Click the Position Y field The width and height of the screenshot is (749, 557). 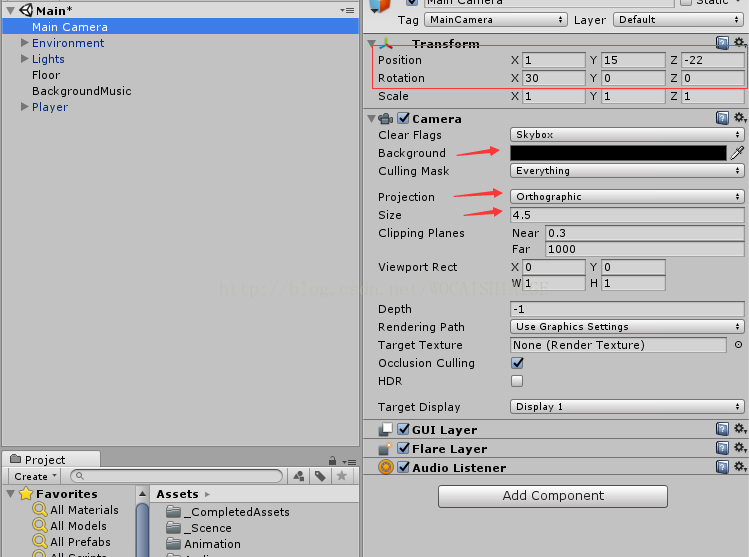pos(633,60)
